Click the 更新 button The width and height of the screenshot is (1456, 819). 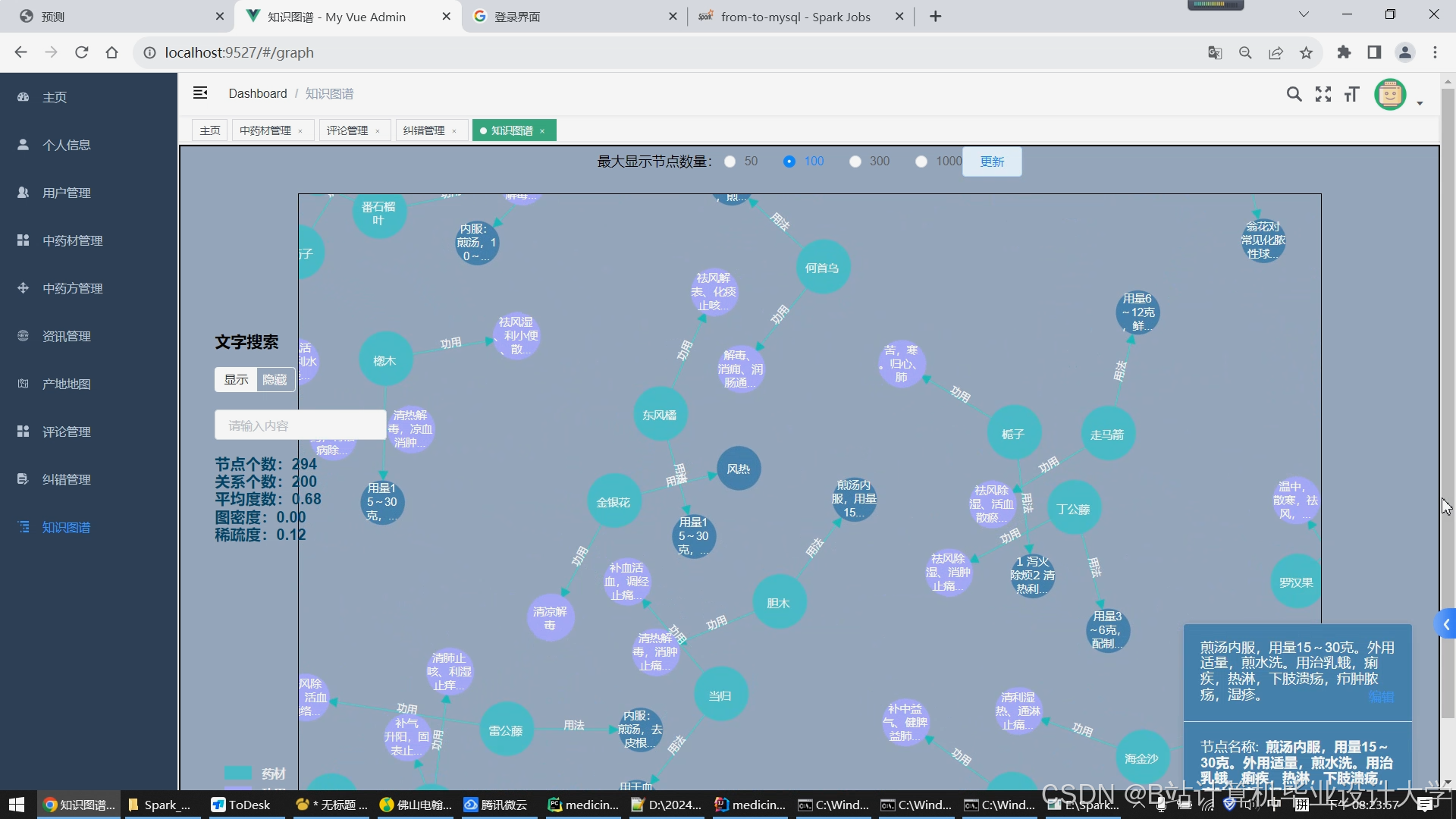(991, 162)
